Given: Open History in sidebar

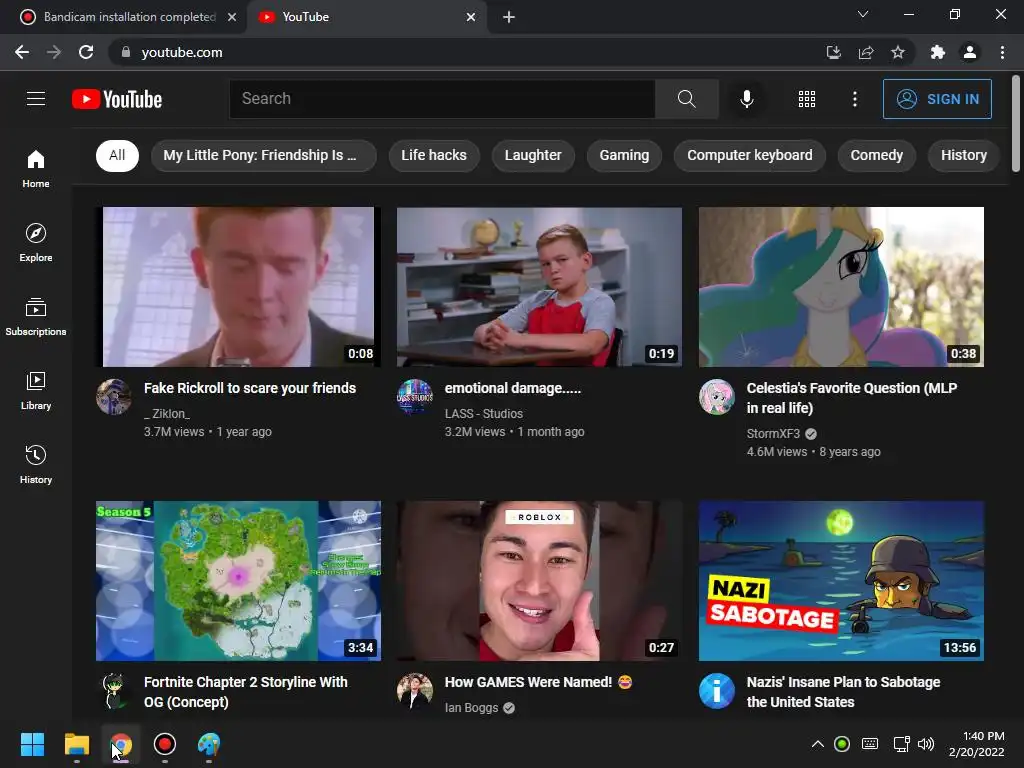Looking at the screenshot, I should click(x=36, y=464).
